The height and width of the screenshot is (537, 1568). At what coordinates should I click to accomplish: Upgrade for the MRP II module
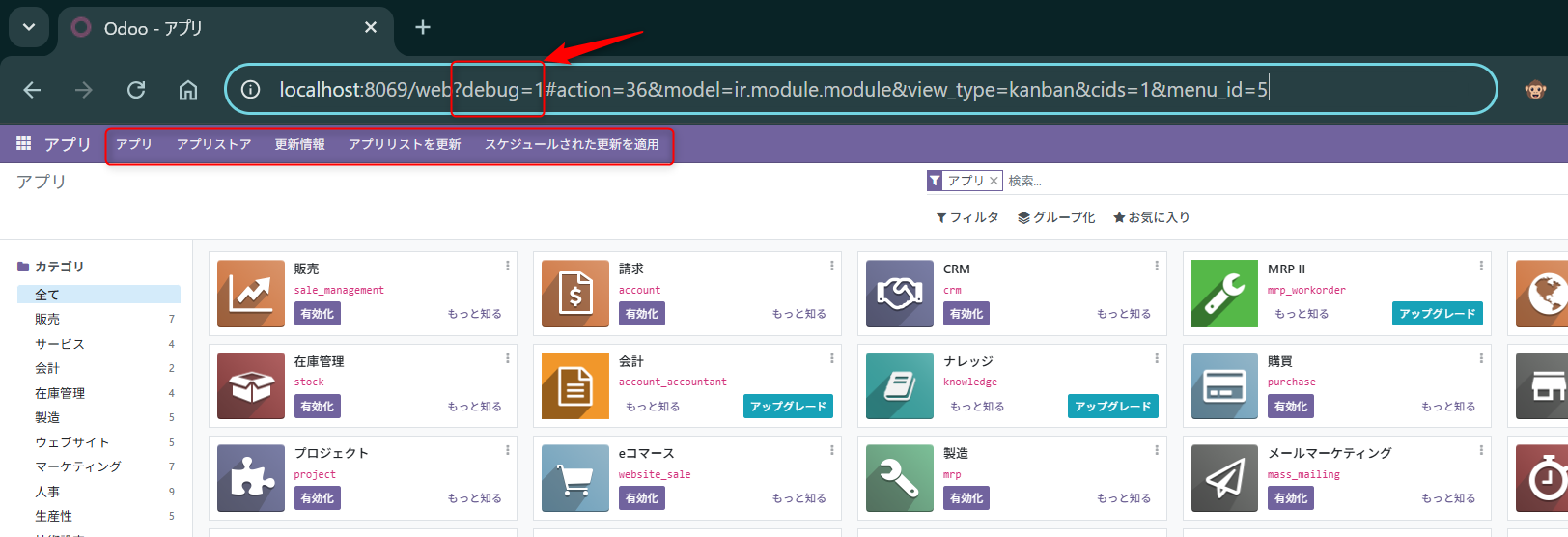tap(1437, 314)
